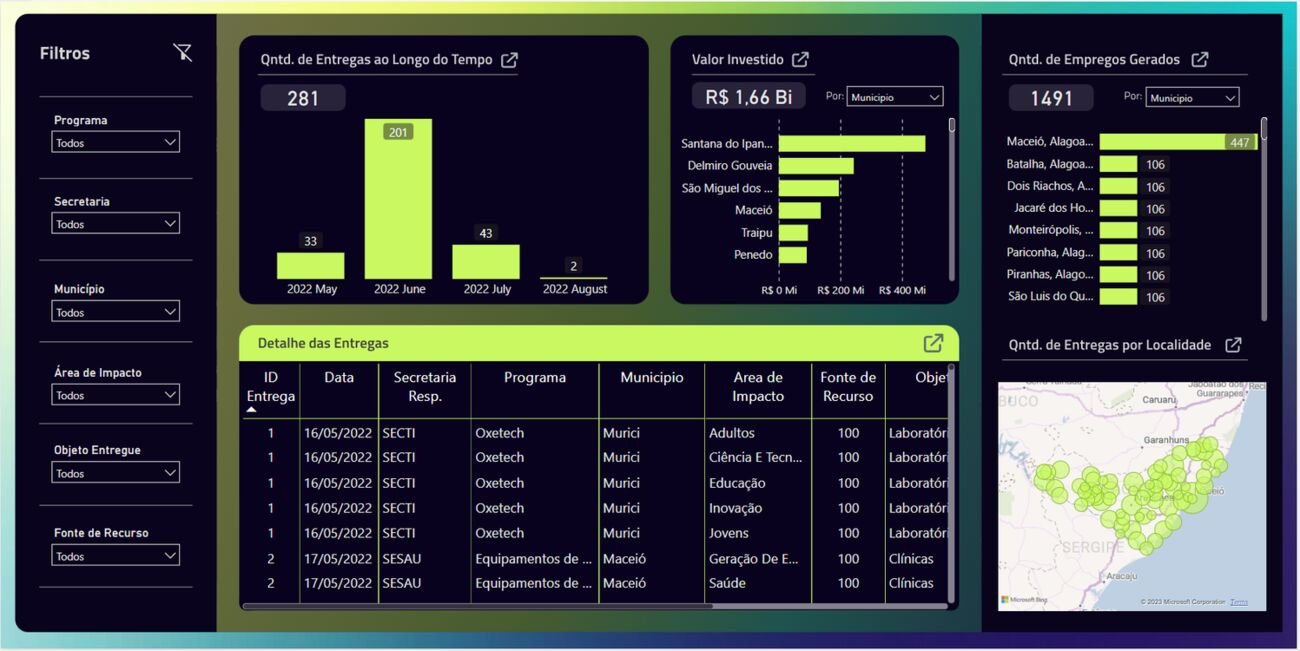
Task: Select the Maceió, Alagoas jobs bar
Action: point(1178,142)
